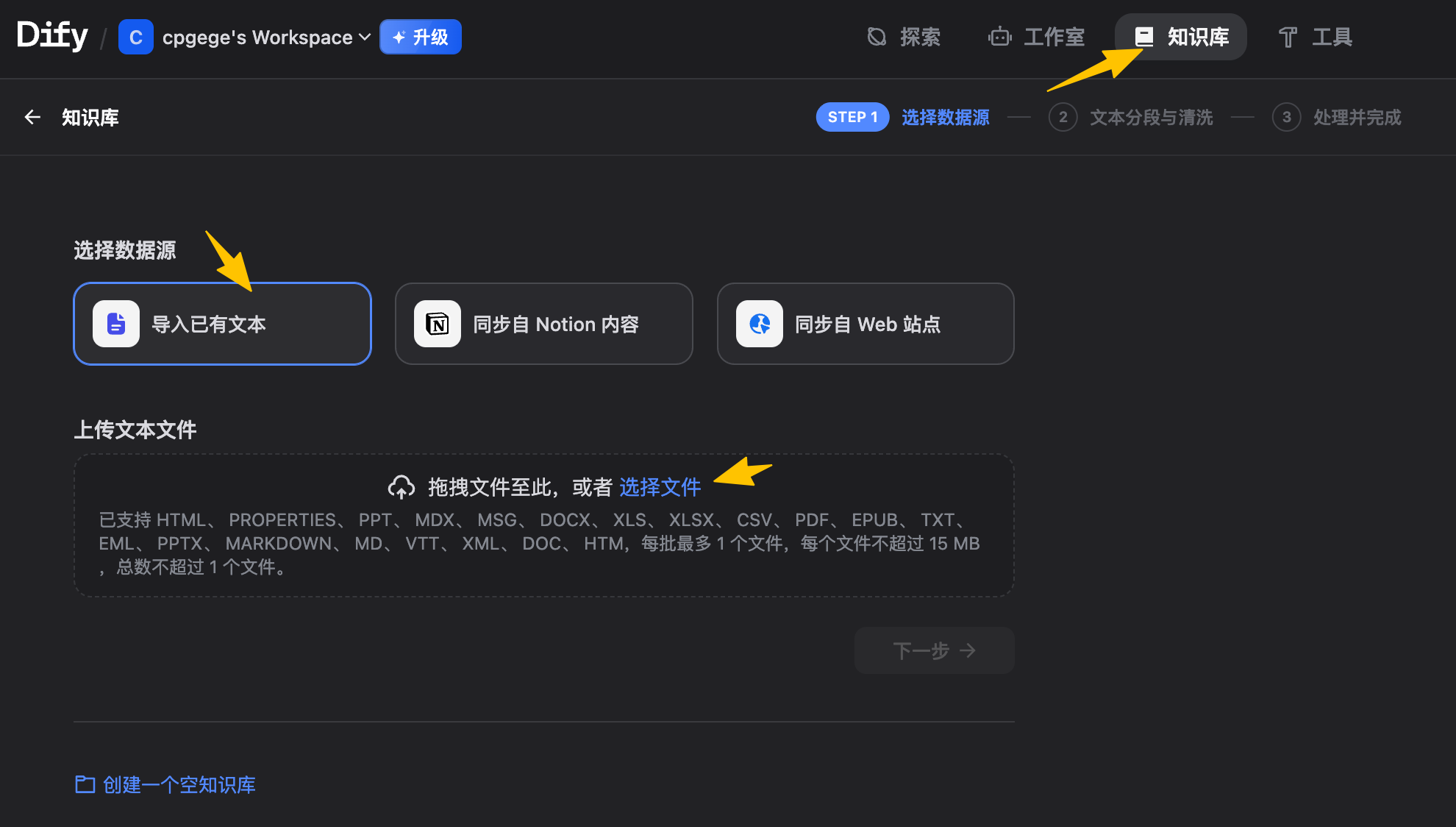Click the Notion logo icon
Image resolution: width=1456 pixels, height=827 pixels.
click(438, 324)
